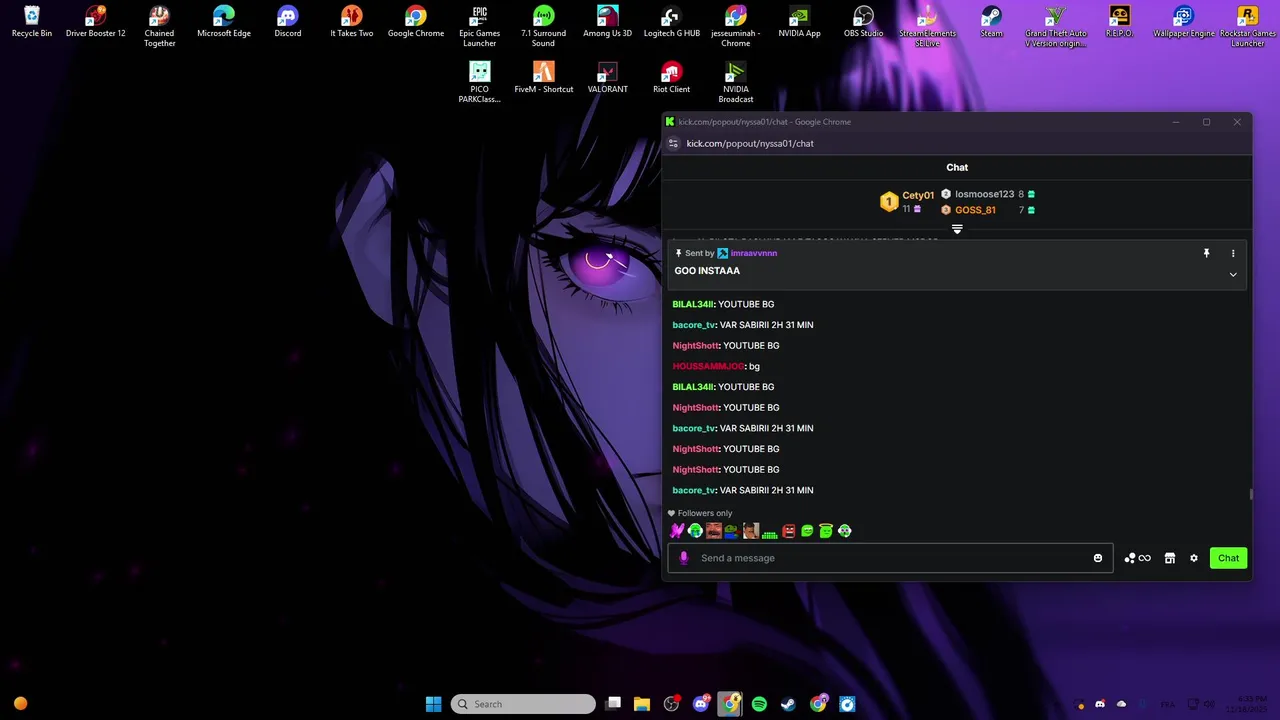Viewport: 1280px width, 720px height.
Task: Click the GOO INSTAAA pinned message text
Action: [x=707, y=271]
